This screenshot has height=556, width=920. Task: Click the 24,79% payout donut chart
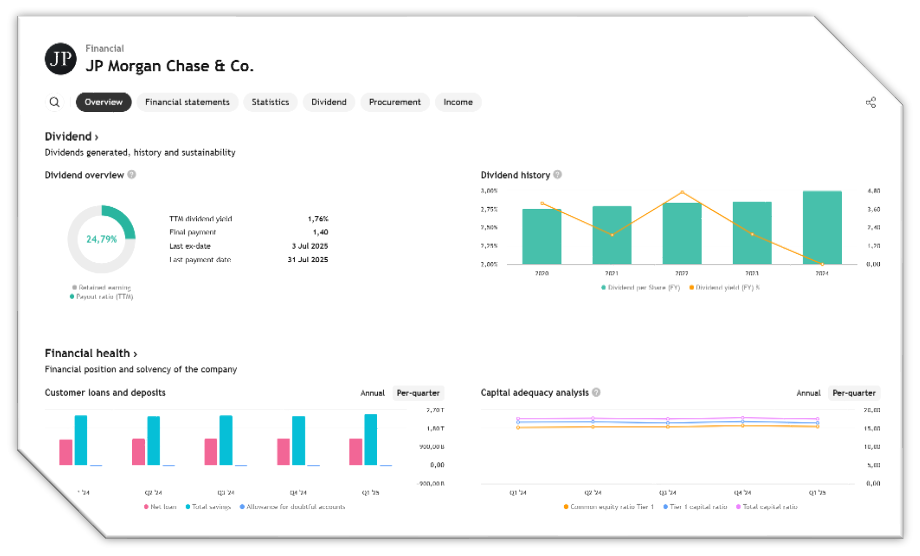coord(102,239)
